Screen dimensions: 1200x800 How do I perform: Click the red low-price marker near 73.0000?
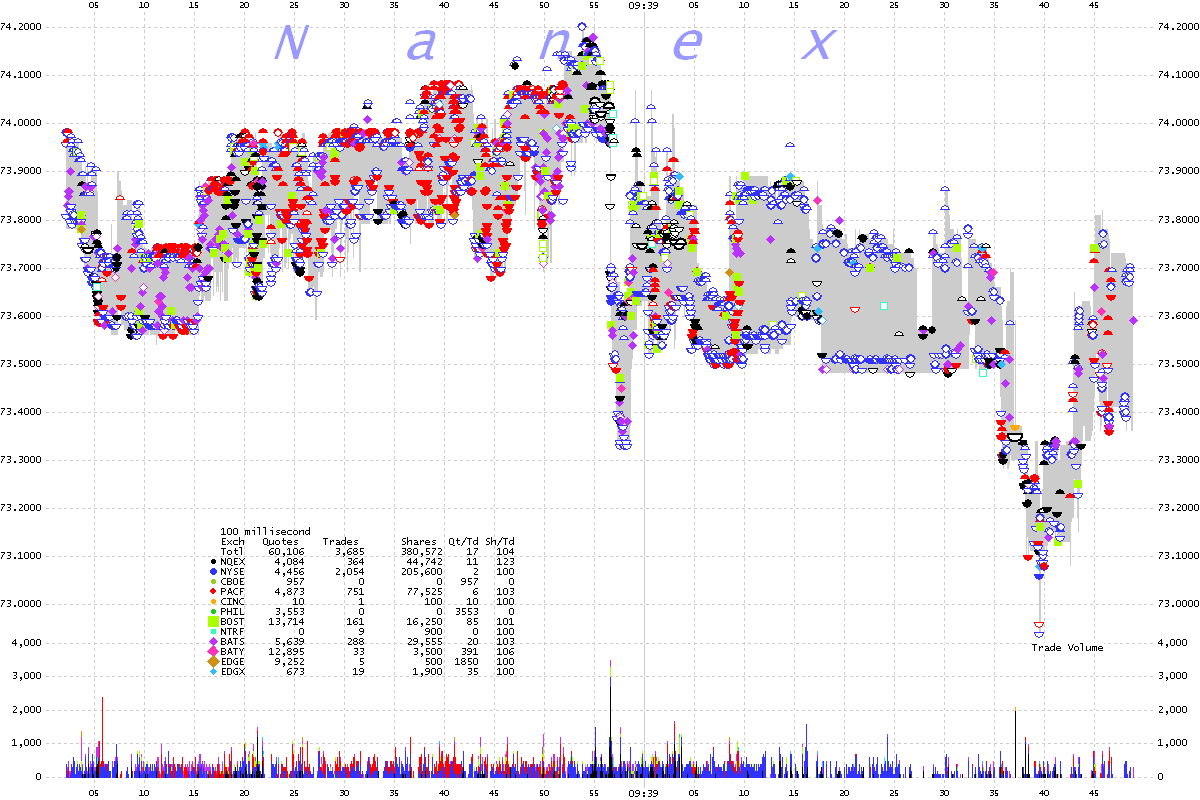point(1039,625)
